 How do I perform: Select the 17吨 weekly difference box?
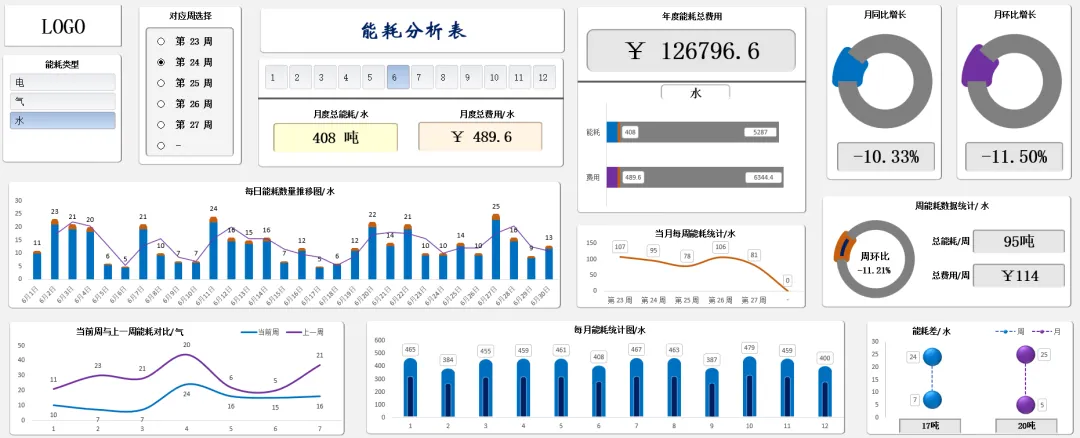click(x=931, y=426)
